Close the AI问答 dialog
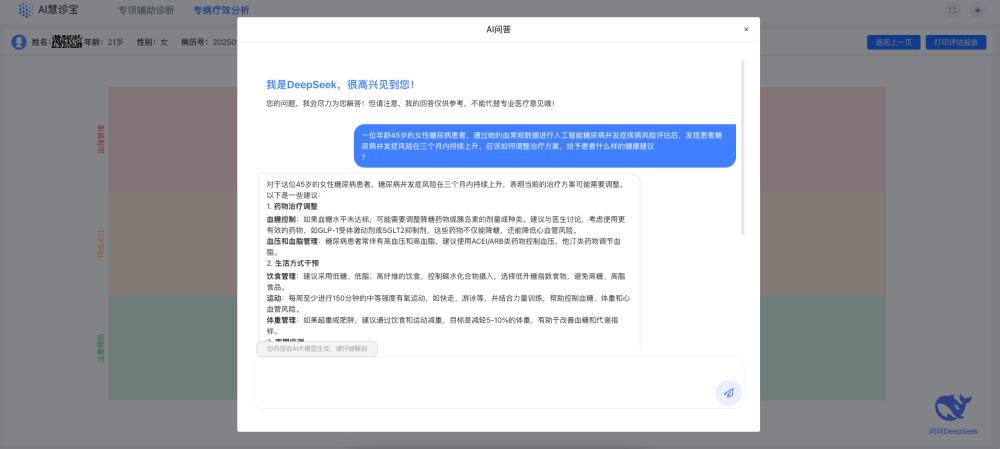Image resolution: width=1000 pixels, height=449 pixels. 746,29
